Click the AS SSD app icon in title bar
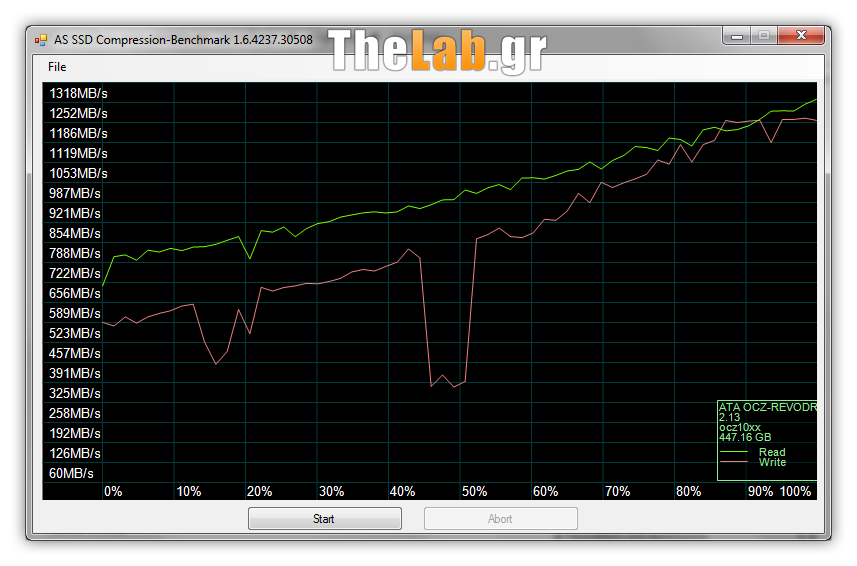This screenshot has height=566, width=857. 41,40
